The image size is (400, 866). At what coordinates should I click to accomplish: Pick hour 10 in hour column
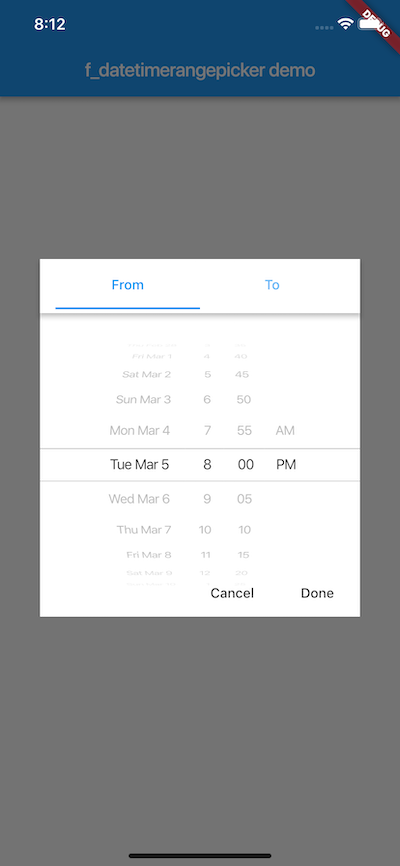(x=205, y=530)
